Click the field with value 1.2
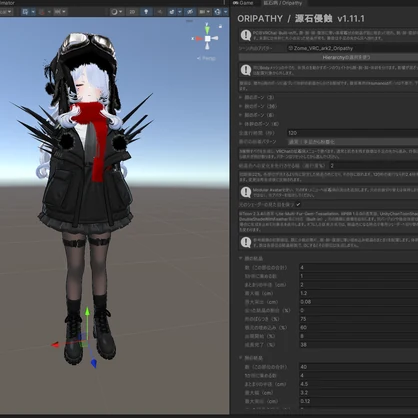 [x=358, y=293]
